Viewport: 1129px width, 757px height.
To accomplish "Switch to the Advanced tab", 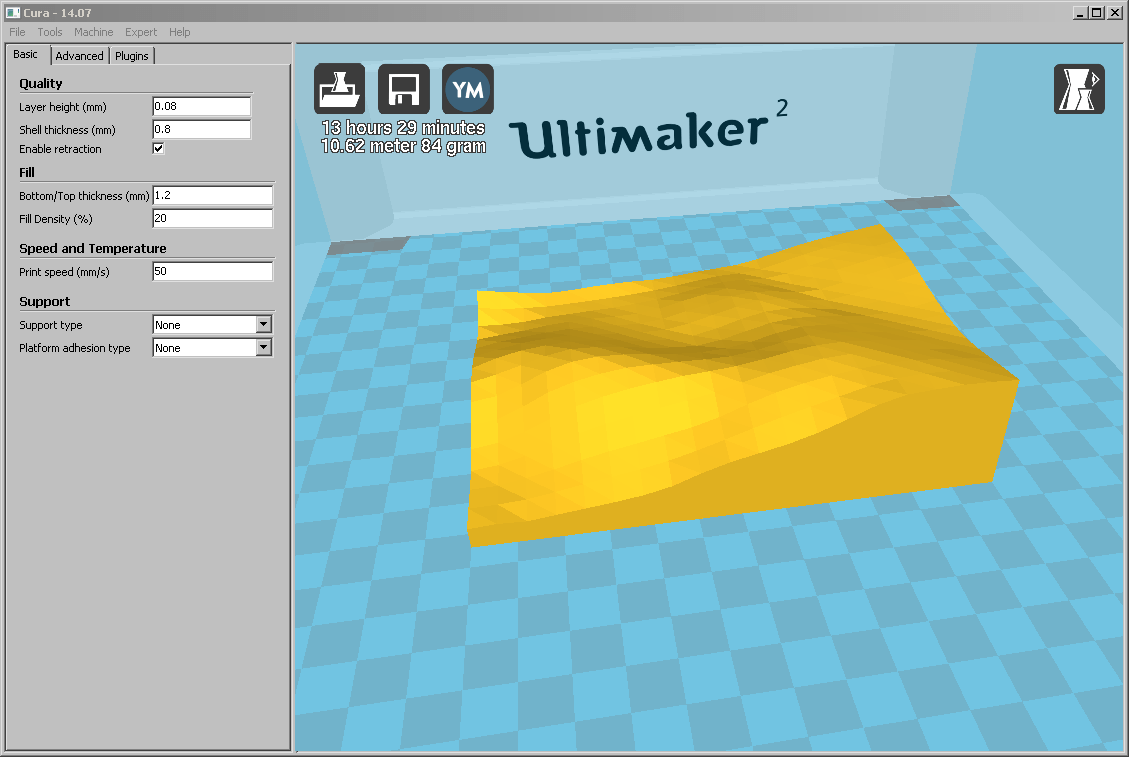I will tap(79, 55).
